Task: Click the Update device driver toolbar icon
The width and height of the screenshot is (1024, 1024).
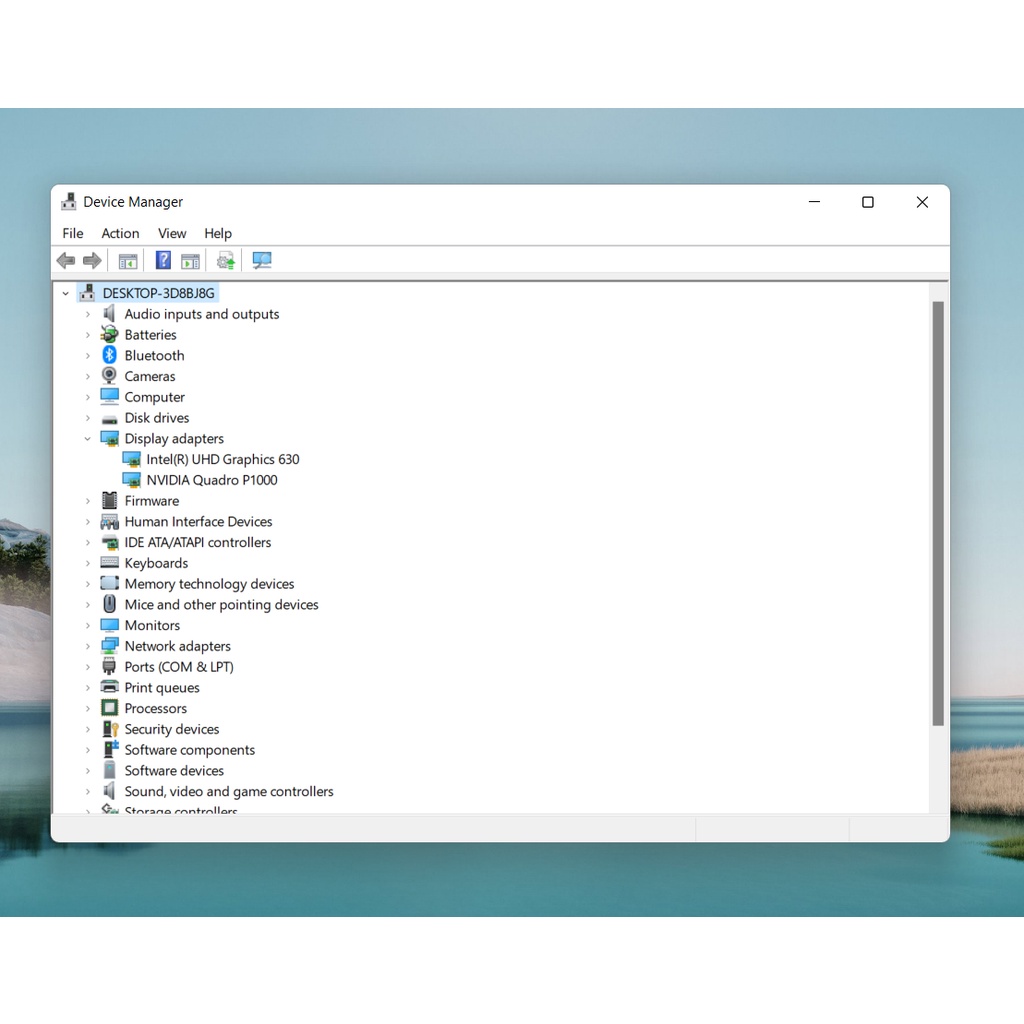Action: pos(226,261)
